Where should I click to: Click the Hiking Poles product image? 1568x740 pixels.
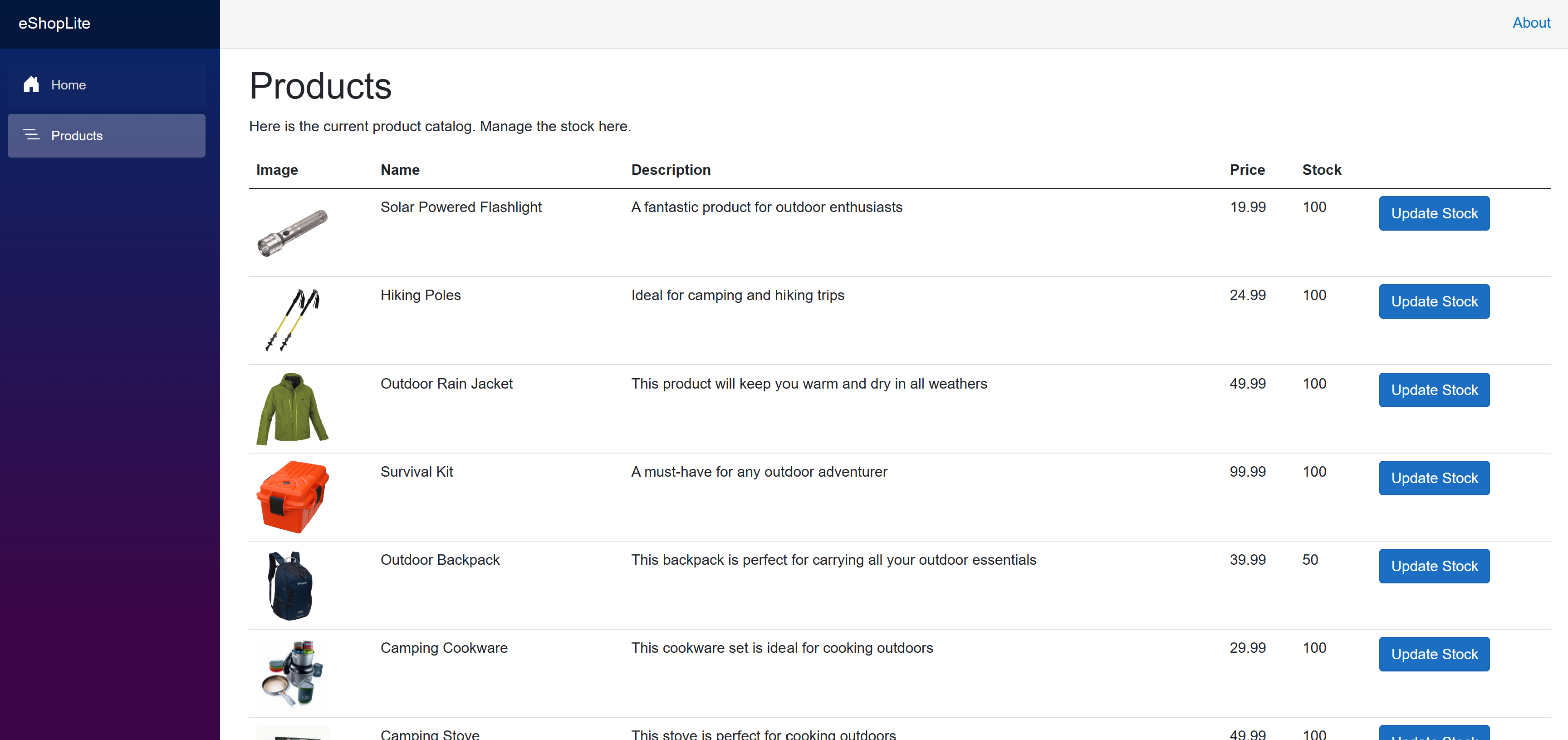pyautogui.click(x=292, y=321)
